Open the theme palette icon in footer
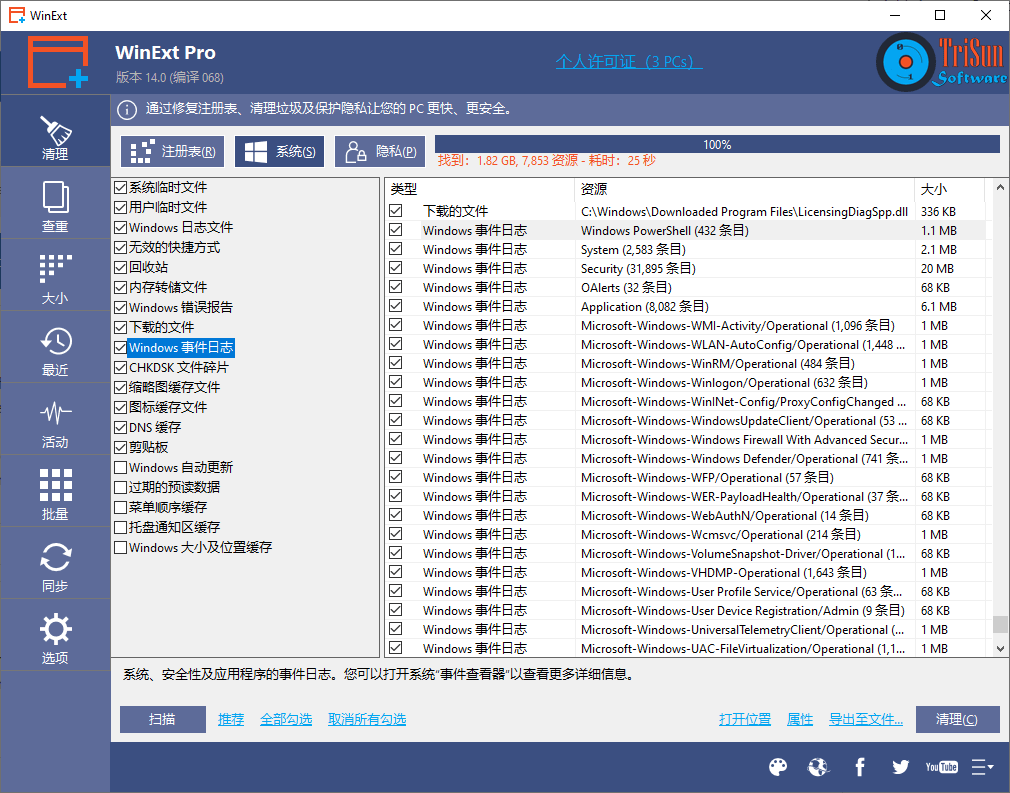Screen dimensions: 1010x793 tap(778, 767)
